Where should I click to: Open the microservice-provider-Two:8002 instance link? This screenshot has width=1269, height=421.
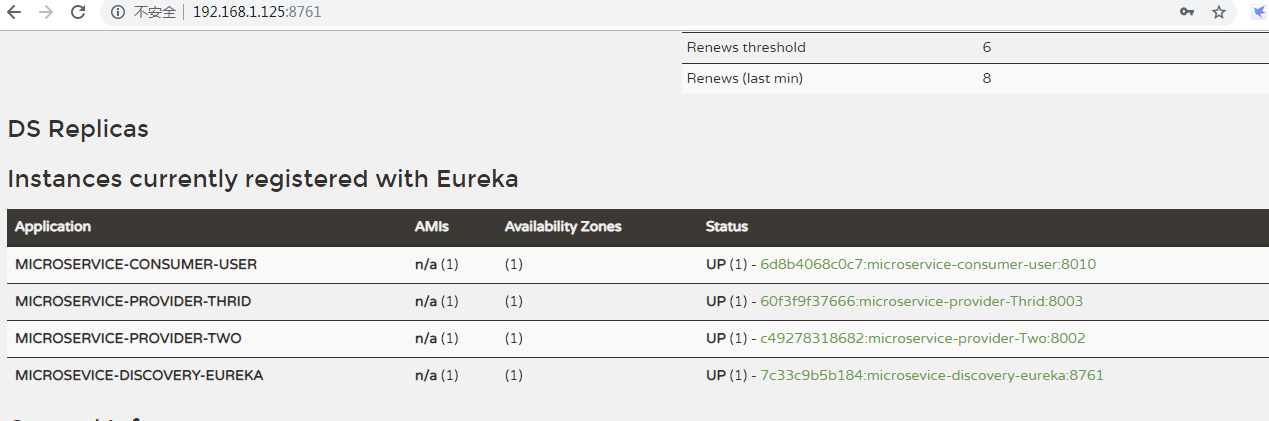(x=922, y=338)
